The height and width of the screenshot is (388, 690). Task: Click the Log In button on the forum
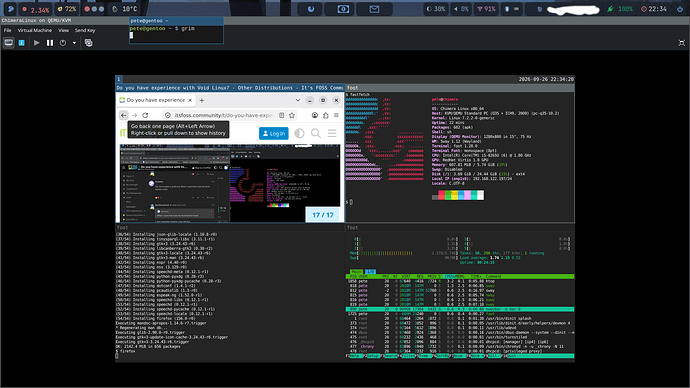pos(274,133)
